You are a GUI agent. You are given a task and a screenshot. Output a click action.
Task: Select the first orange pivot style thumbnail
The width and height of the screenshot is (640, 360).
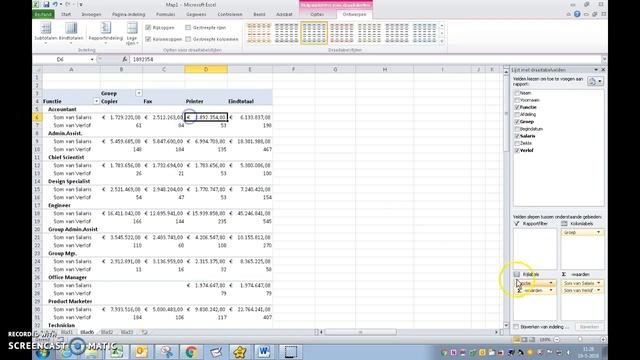tap(259, 33)
